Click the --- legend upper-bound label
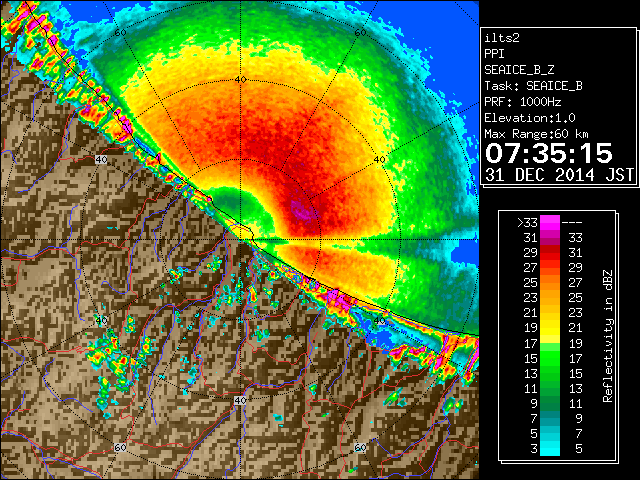 click(x=572, y=222)
